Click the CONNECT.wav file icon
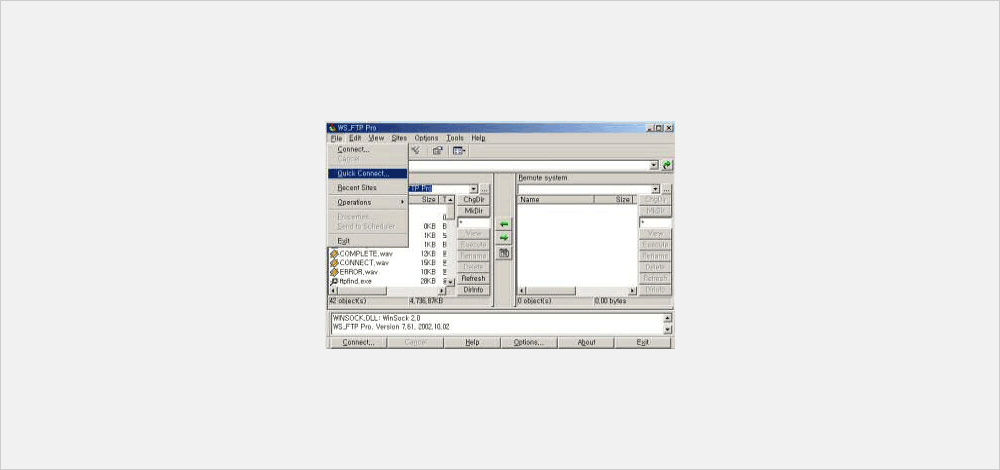The width and height of the screenshot is (1000, 470). click(x=334, y=263)
